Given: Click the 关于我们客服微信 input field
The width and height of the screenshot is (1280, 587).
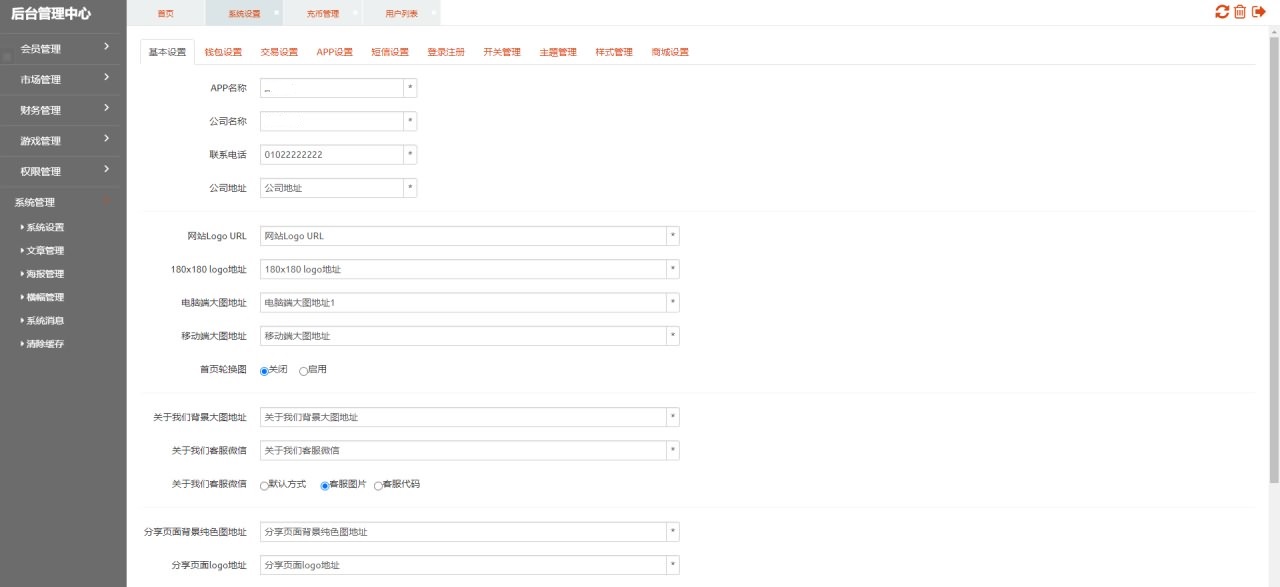Looking at the screenshot, I should (x=463, y=451).
